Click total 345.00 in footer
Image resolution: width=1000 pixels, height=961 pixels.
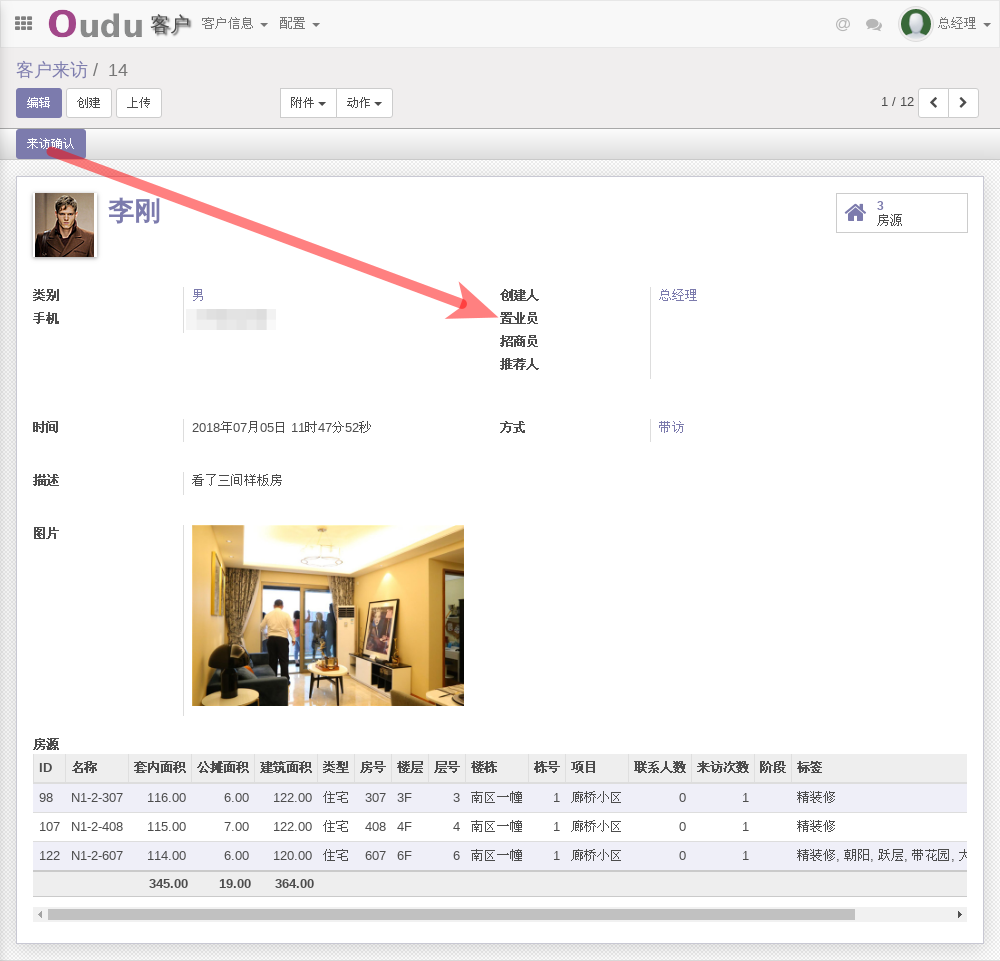click(x=168, y=884)
